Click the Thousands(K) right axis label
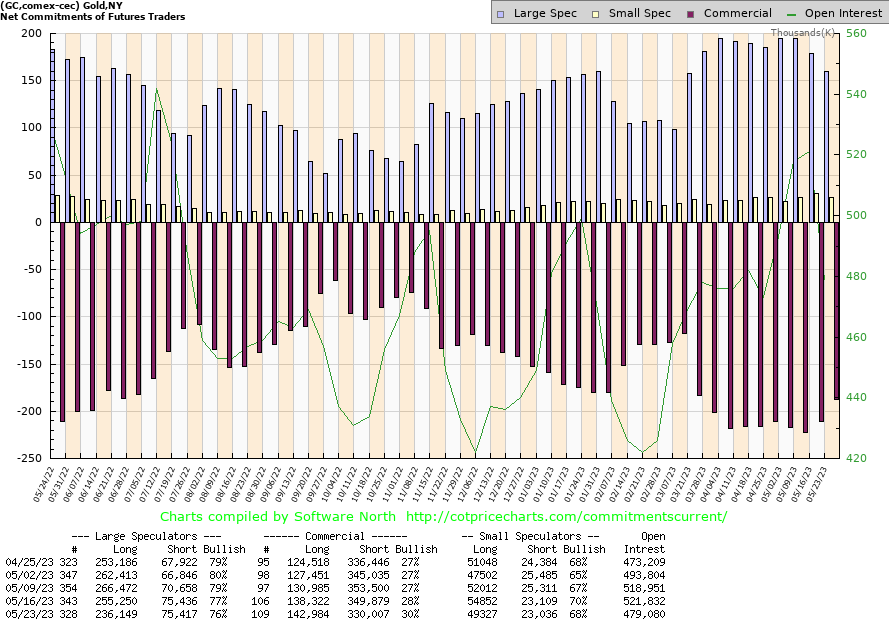The width and height of the screenshot is (889, 620). 800,33
